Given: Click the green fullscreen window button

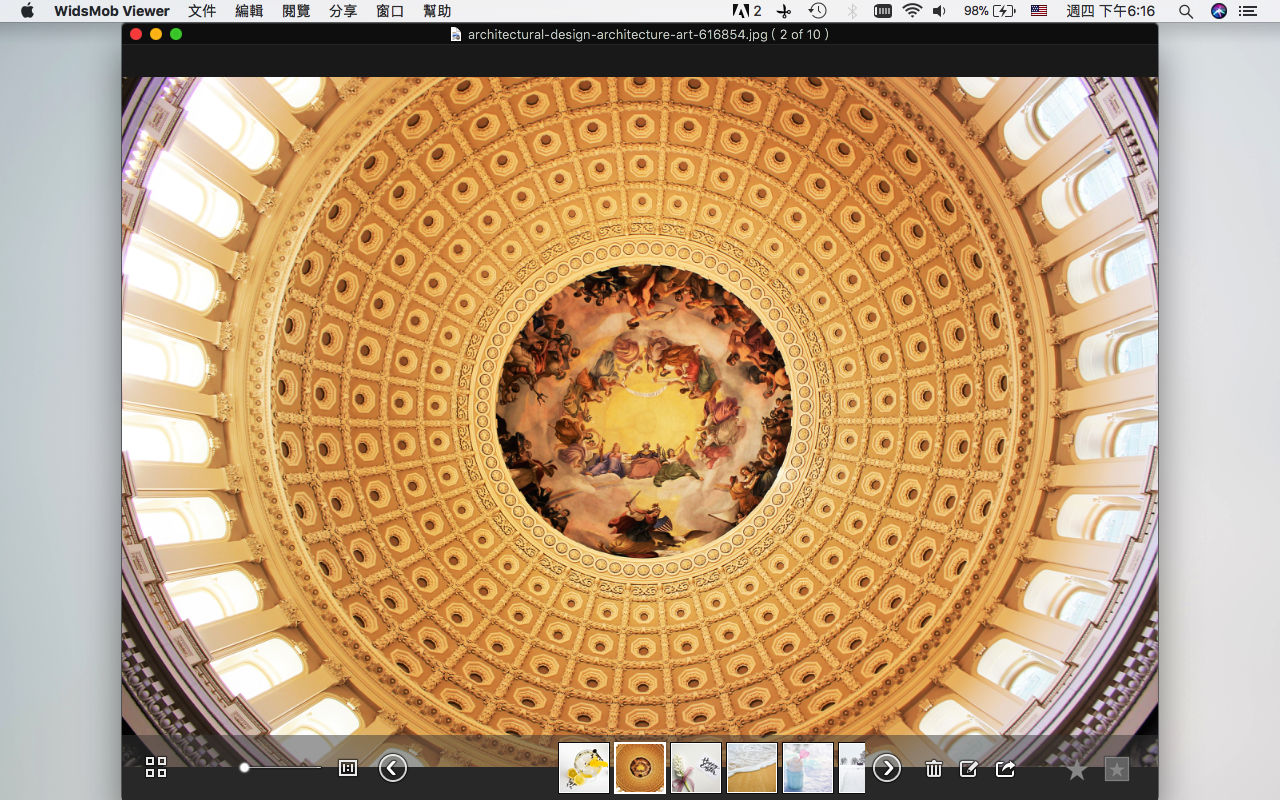Looking at the screenshot, I should pos(176,34).
